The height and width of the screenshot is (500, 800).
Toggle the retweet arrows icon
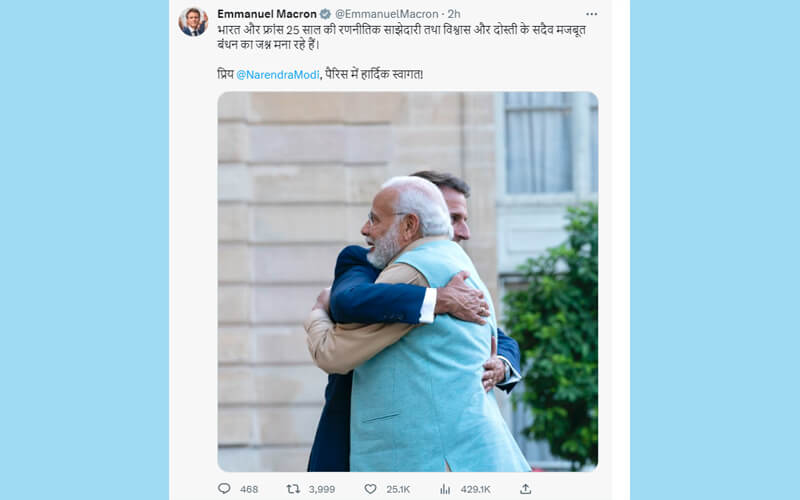point(294,489)
